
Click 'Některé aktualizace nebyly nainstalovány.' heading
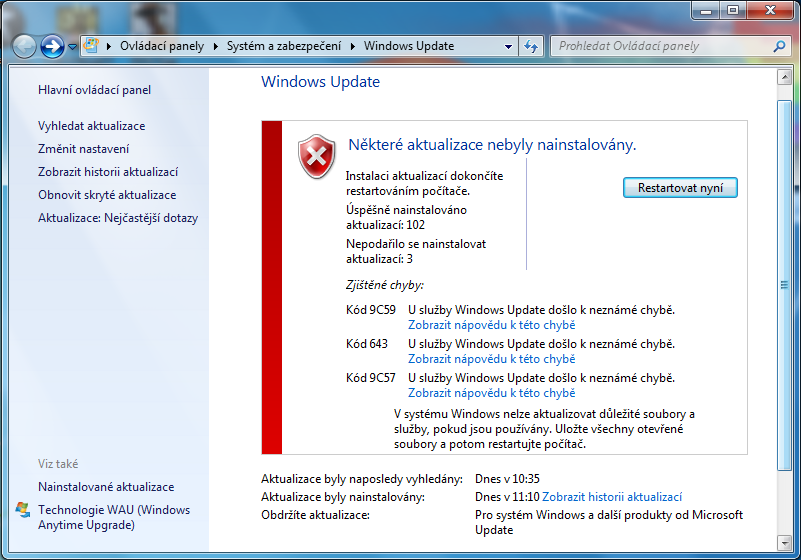492,145
